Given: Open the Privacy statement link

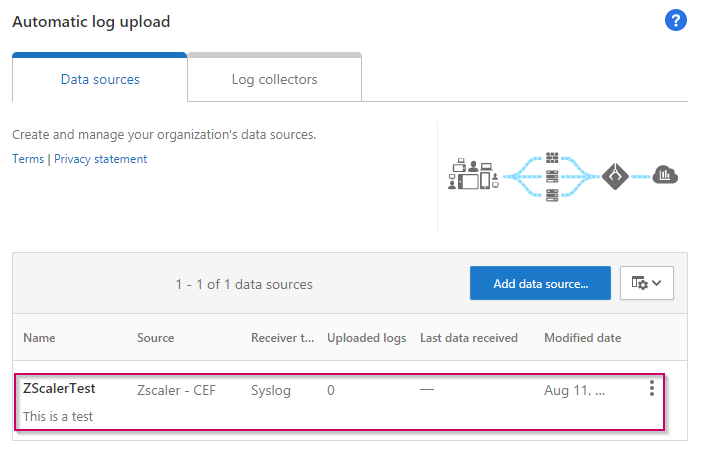Looking at the screenshot, I should click(100, 159).
